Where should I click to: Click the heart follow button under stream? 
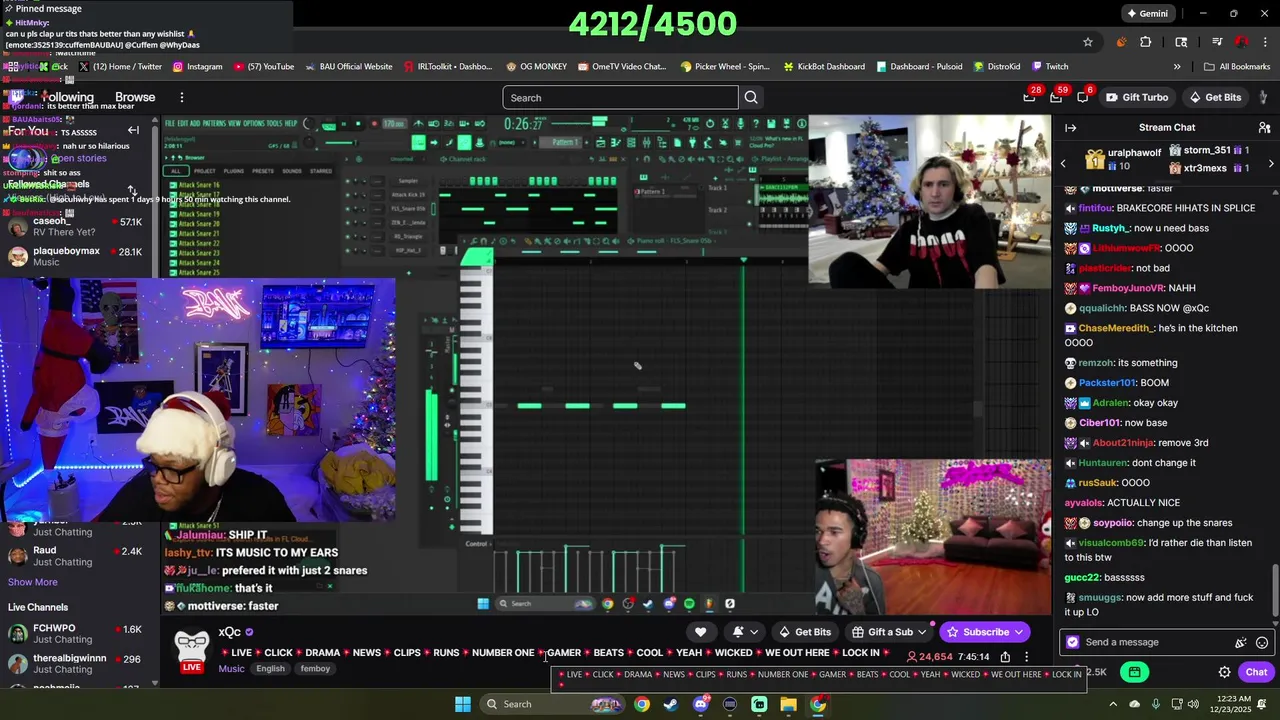[701, 632]
